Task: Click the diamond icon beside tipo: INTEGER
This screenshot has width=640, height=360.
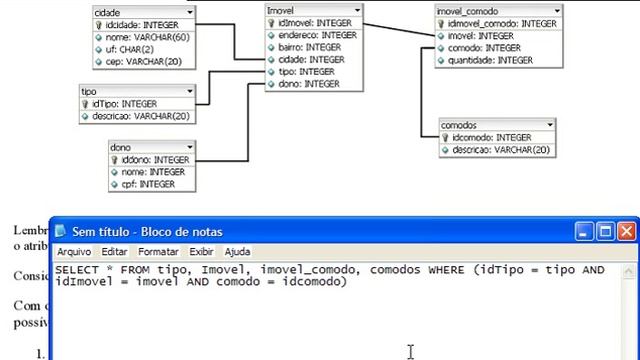Action: click(x=271, y=72)
